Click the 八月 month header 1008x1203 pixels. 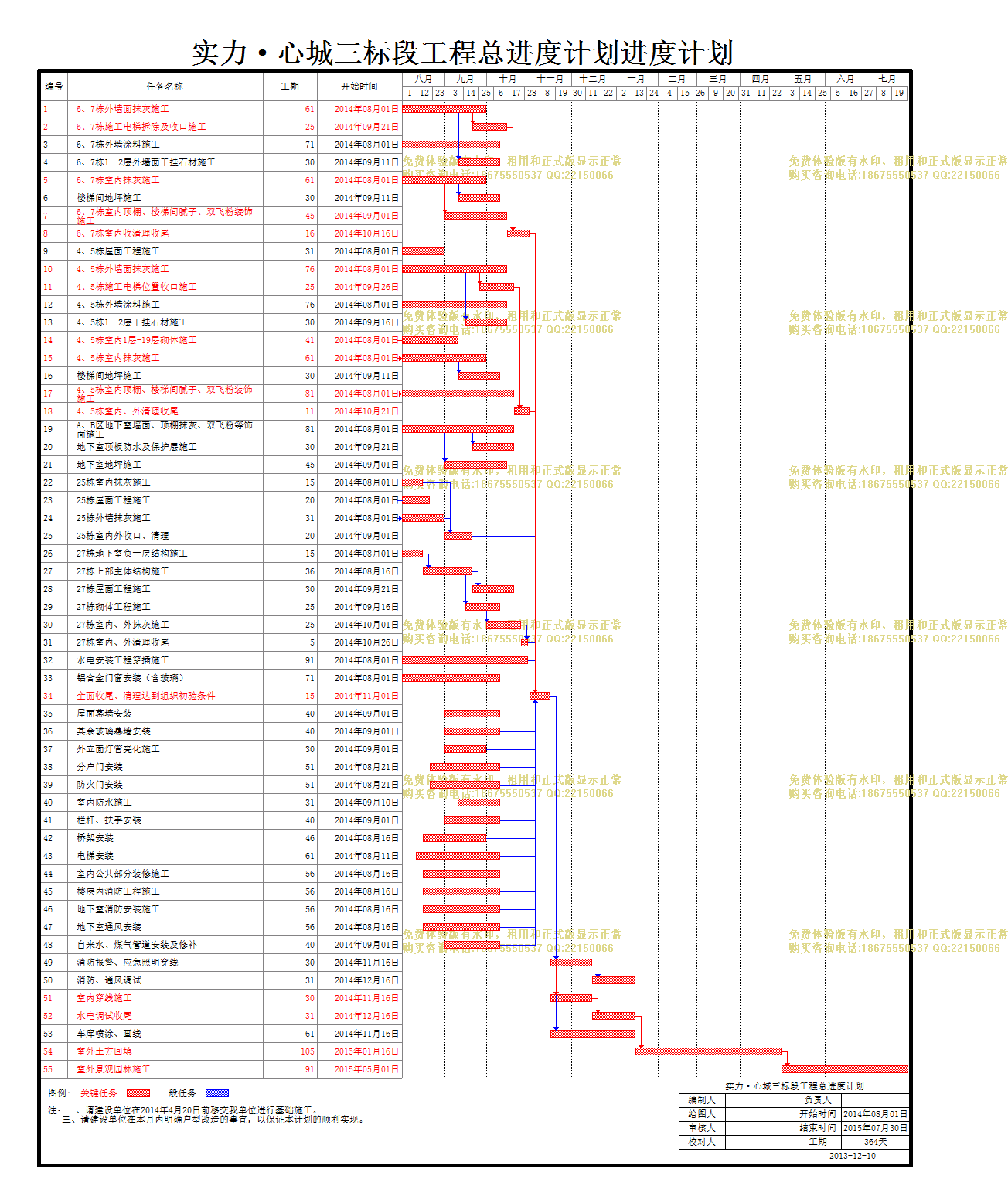pyautogui.click(x=424, y=79)
